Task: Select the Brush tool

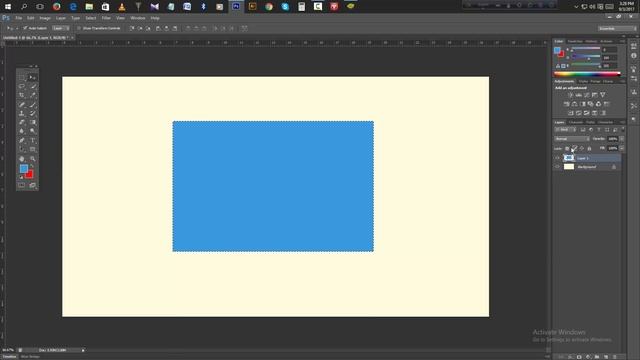Action: pyautogui.click(x=33, y=104)
